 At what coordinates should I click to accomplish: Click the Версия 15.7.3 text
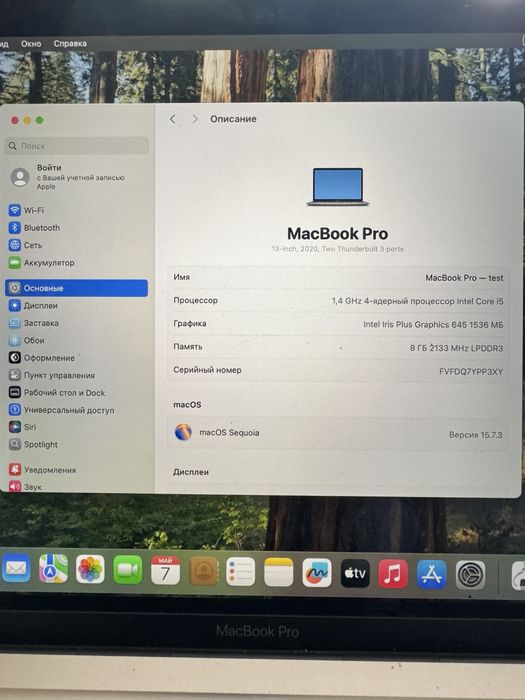coord(475,435)
